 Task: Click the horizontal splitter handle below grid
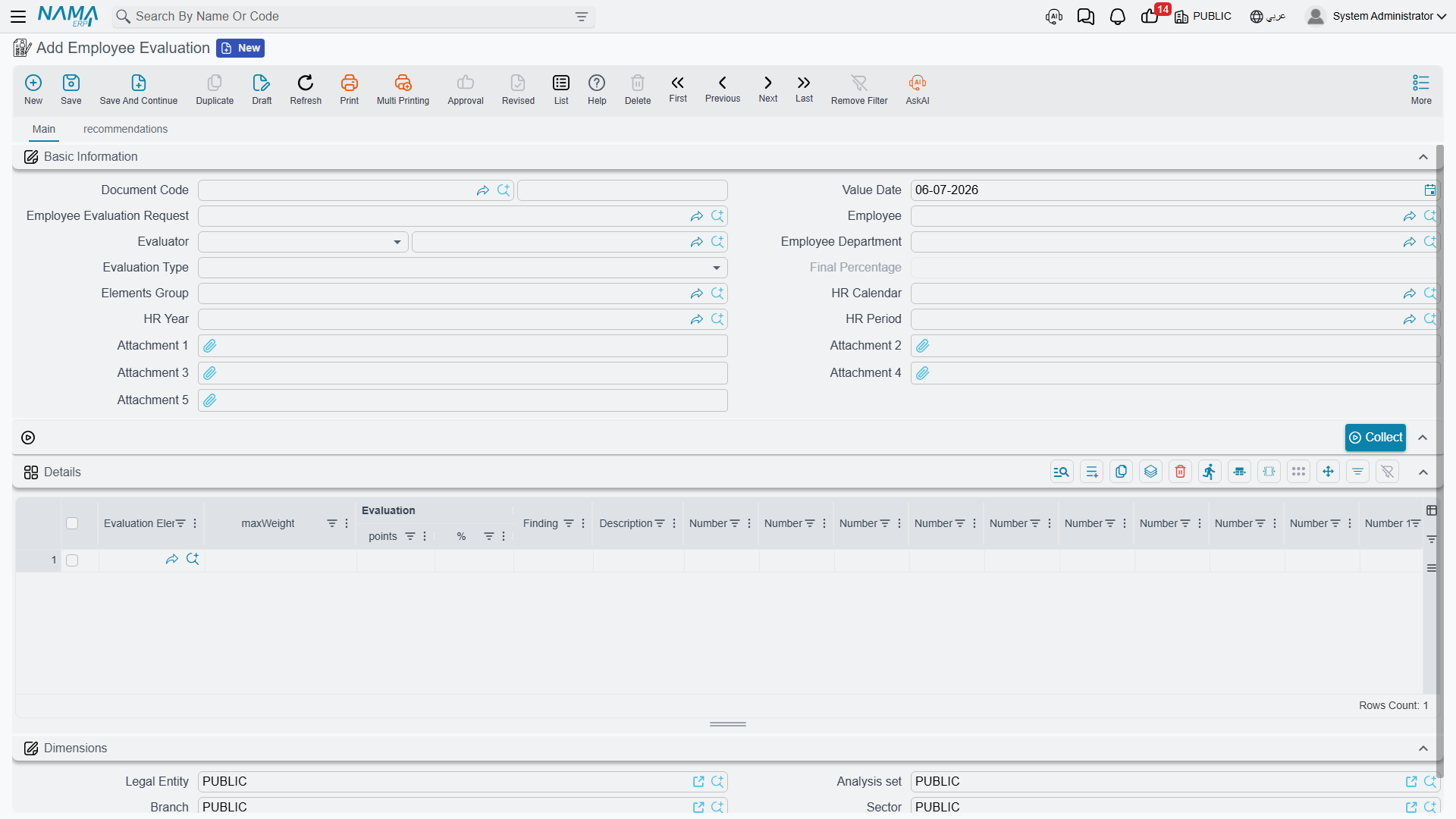(728, 724)
